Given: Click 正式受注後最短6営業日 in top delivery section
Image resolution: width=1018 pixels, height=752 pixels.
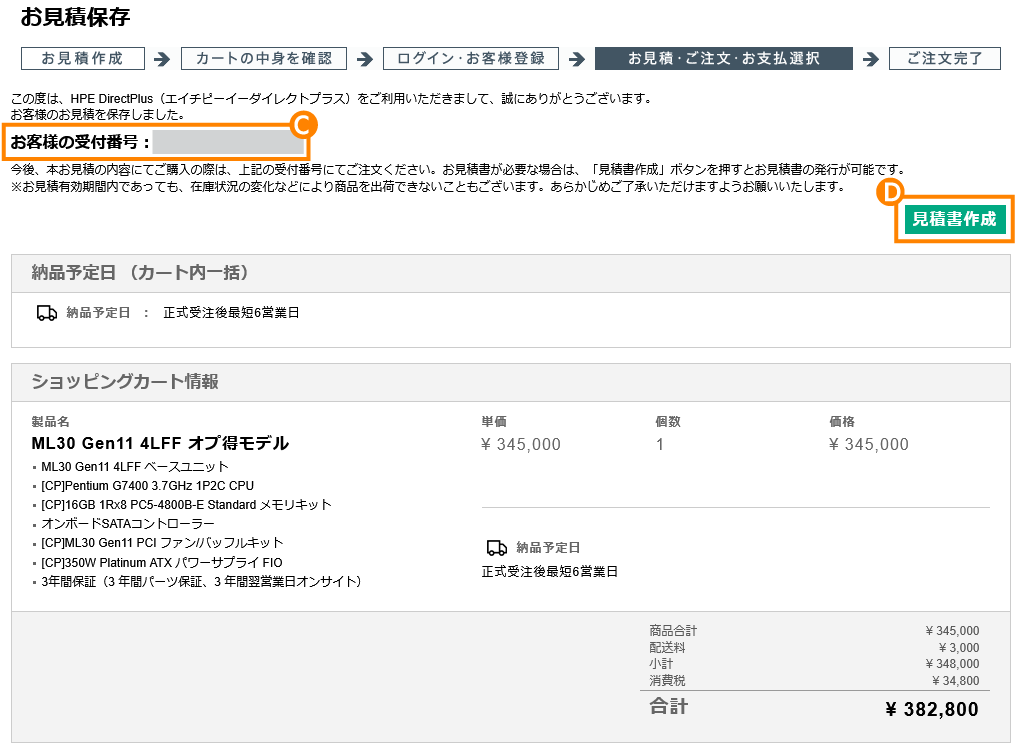Looking at the screenshot, I should [231, 313].
